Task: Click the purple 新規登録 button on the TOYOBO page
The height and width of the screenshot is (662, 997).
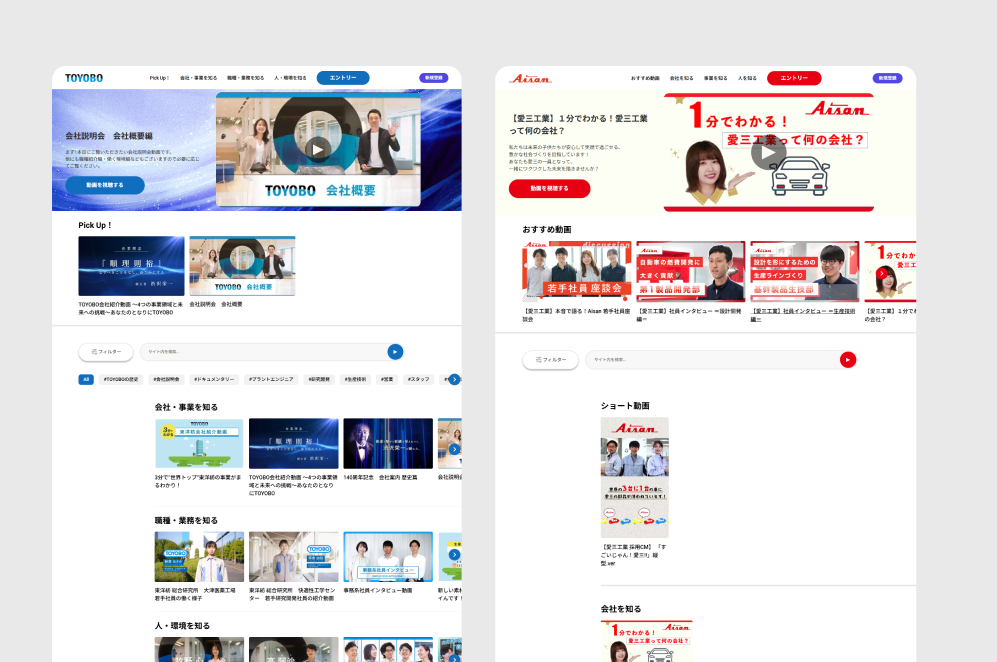Action: [x=434, y=78]
